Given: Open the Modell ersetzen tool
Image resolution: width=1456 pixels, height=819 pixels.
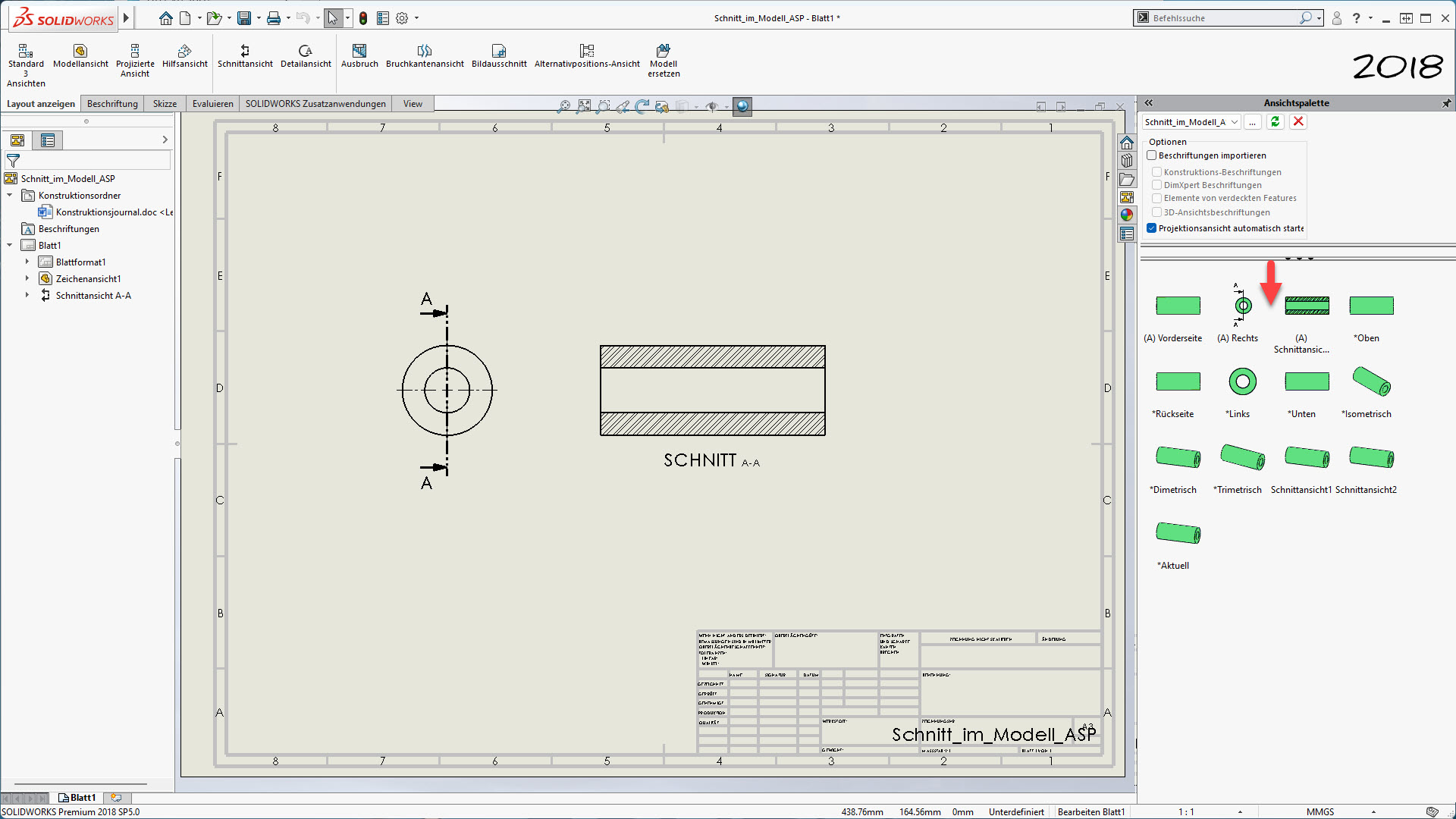Looking at the screenshot, I should pyautogui.click(x=664, y=52).
